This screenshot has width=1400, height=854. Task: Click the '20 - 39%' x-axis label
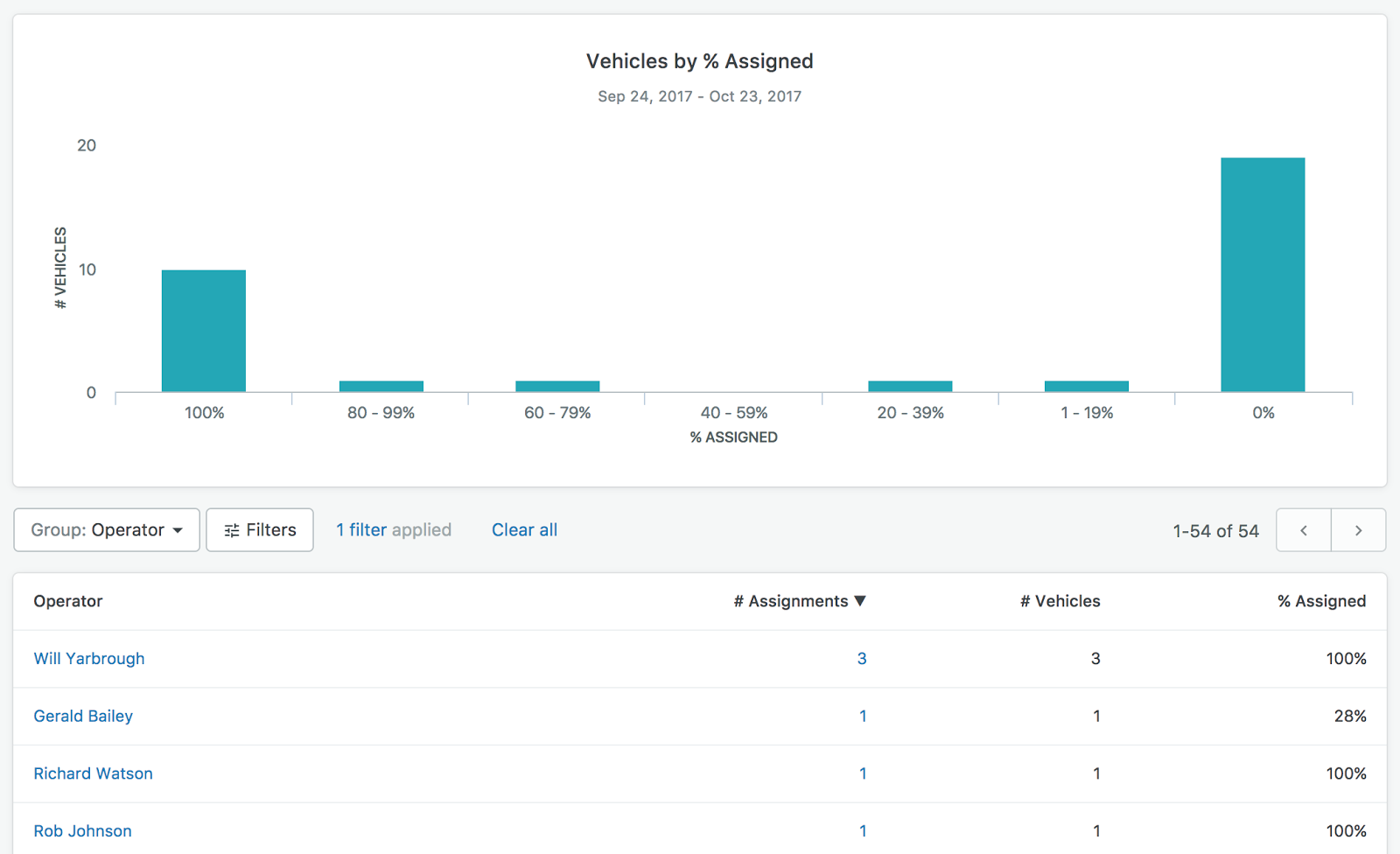click(x=911, y=413)
